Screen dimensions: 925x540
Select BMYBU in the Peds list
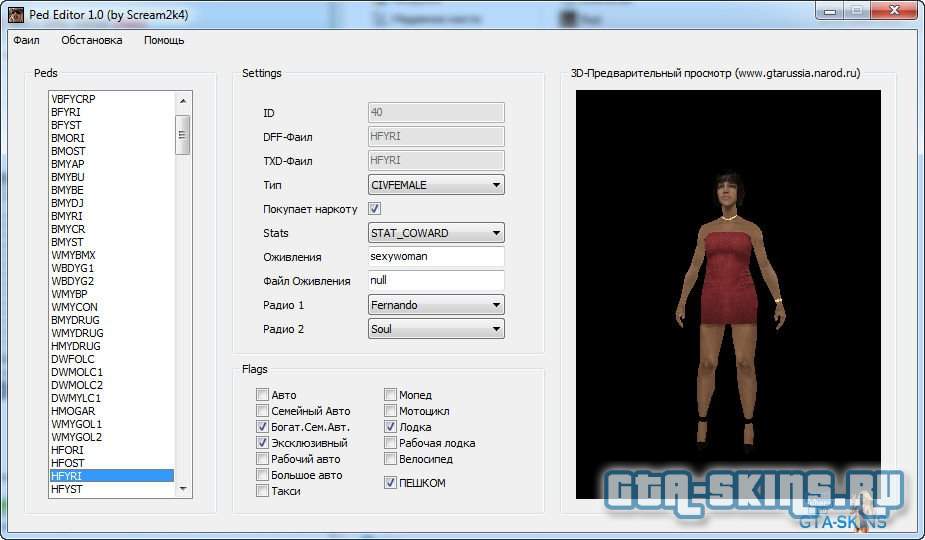click(x=112, y=177)
